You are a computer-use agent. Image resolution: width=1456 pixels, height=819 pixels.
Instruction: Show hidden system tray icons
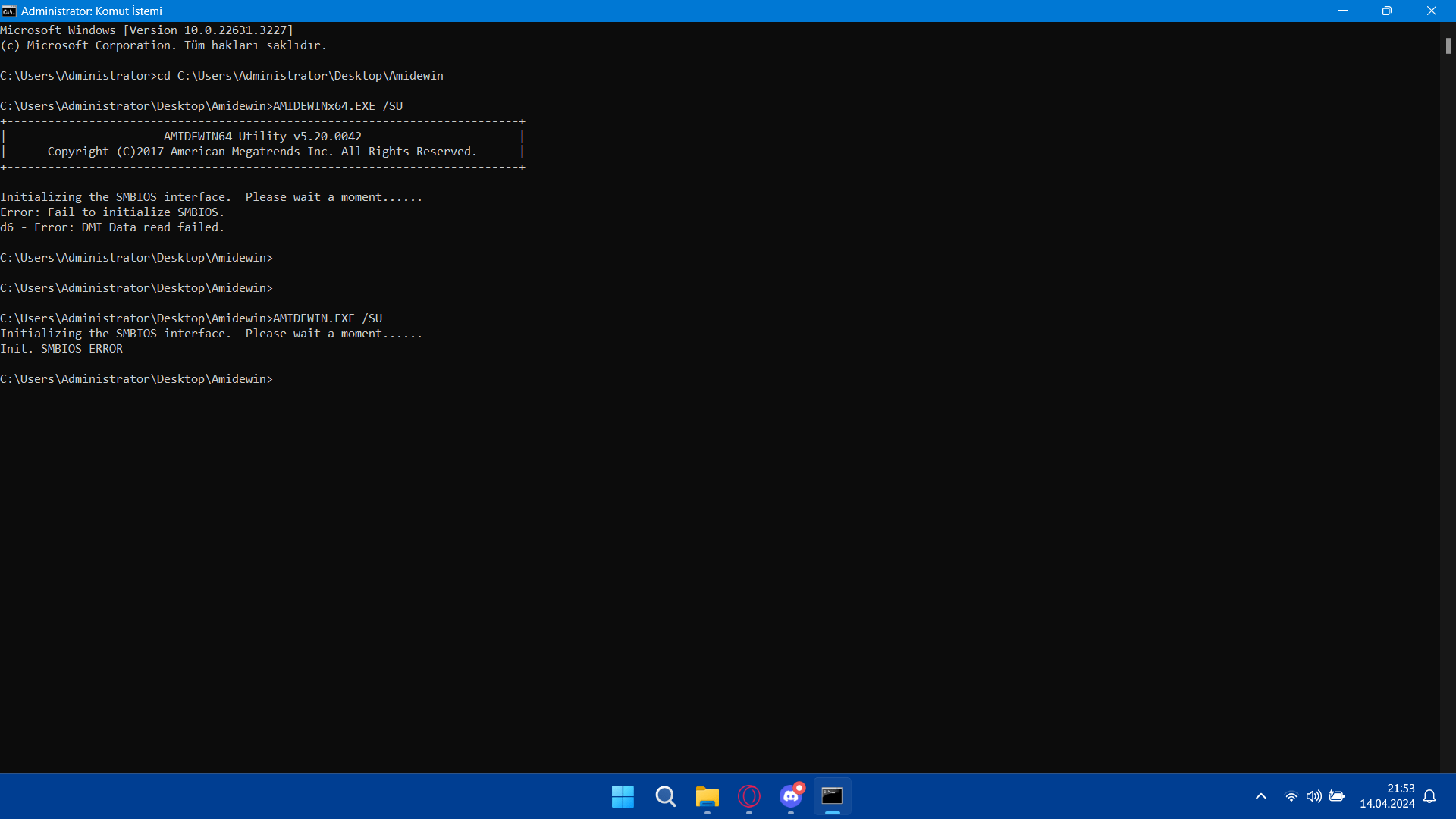[1261, 796]
